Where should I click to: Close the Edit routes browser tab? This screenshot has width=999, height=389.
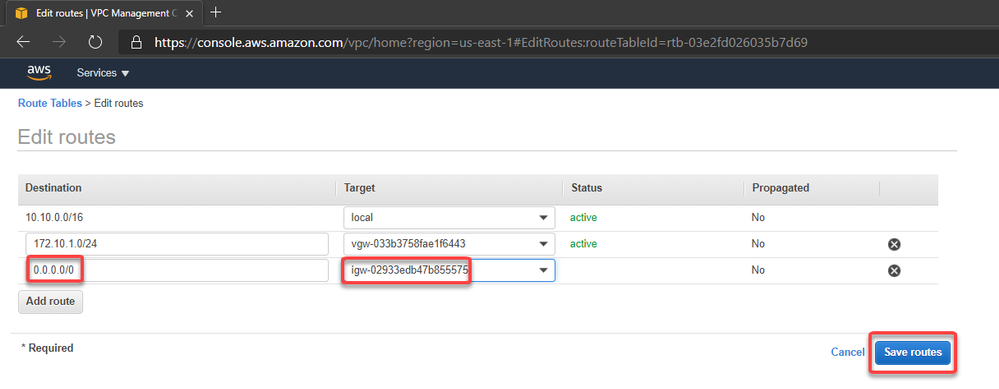pos(189,13)
